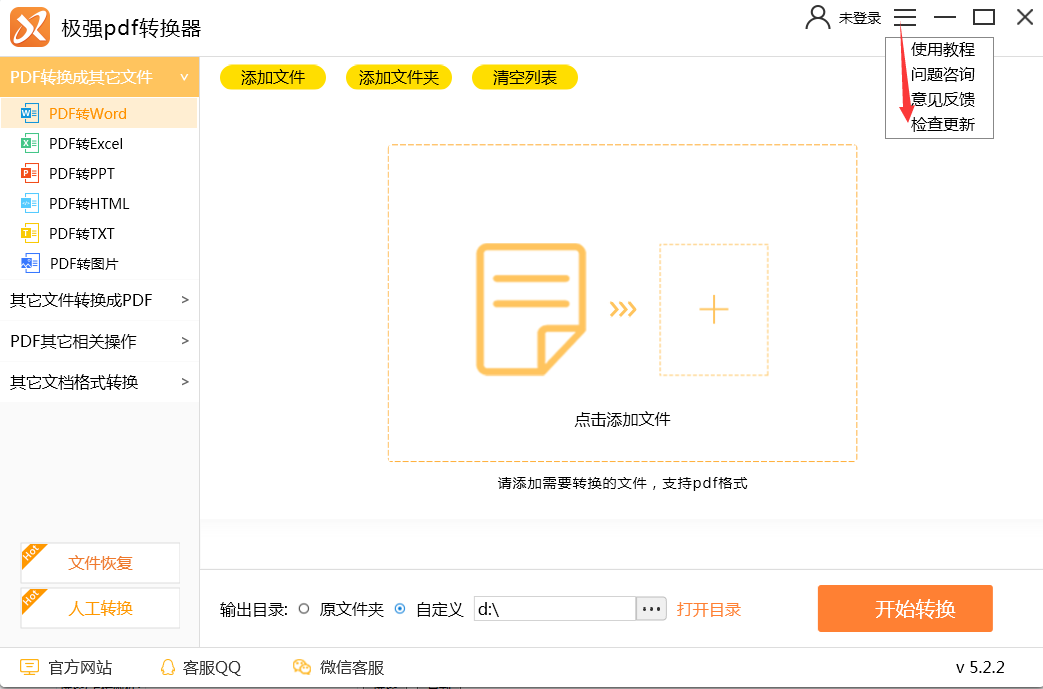Choose the PDF转PPT conversion icon
Viewport: 1043px width, 689px height.
[x=29, y=173]
